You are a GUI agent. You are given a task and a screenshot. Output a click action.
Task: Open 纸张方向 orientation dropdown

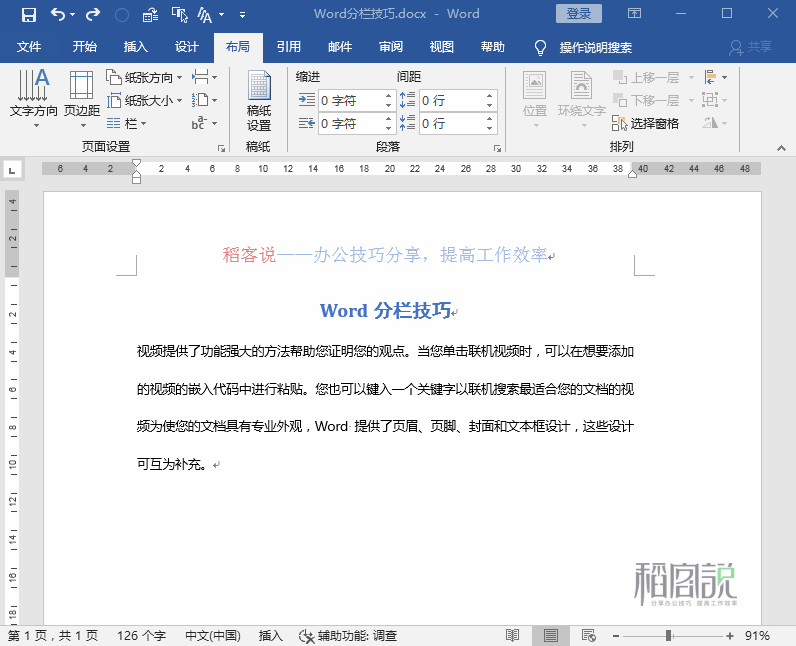tap(145, 78)
